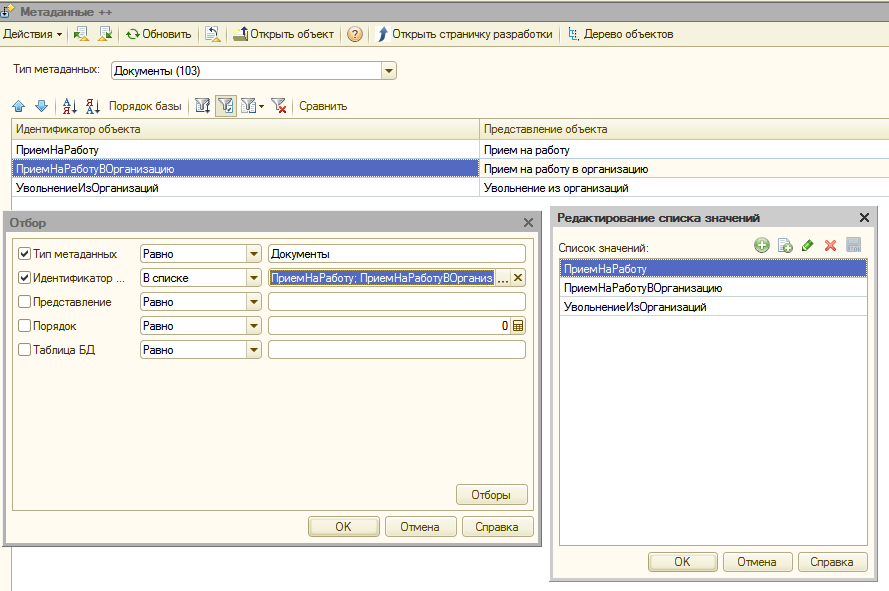
Task: Edit value with green pencil icon
Action: pos(807,245)
